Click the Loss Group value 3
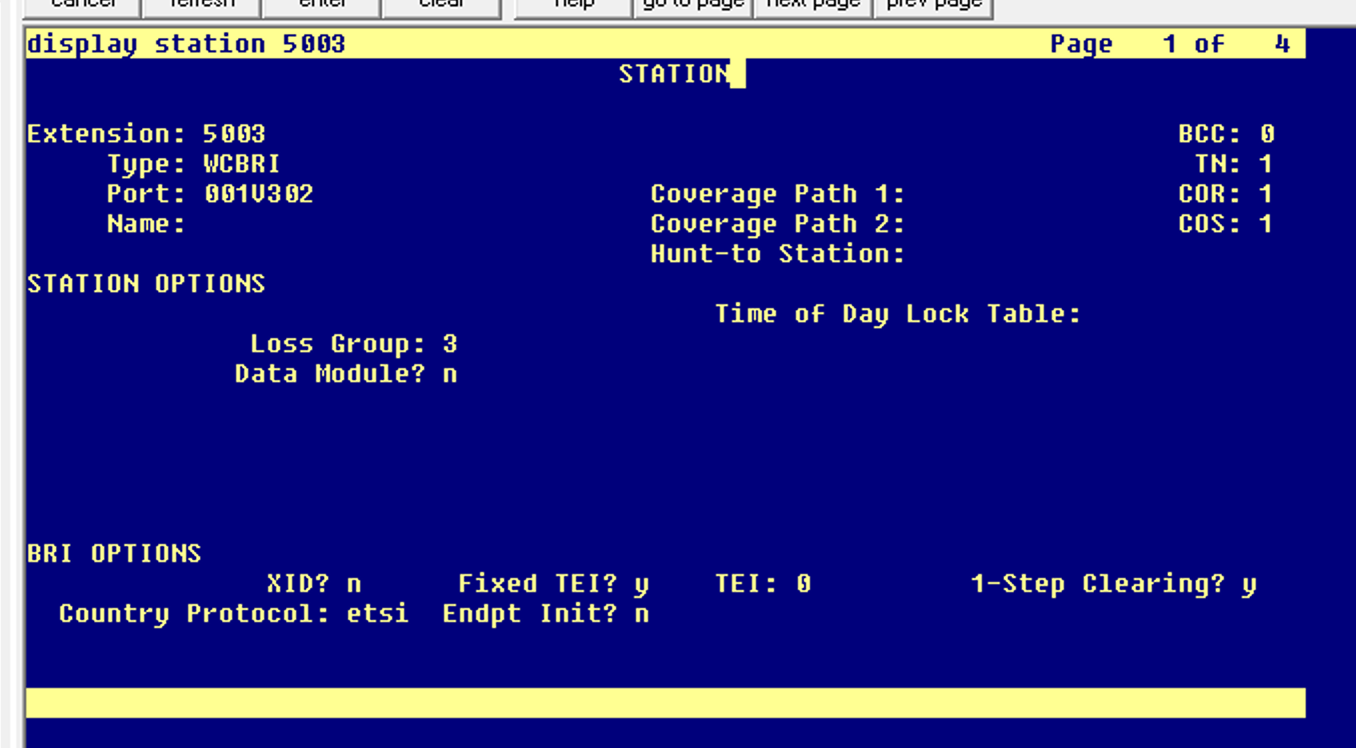 450,344
